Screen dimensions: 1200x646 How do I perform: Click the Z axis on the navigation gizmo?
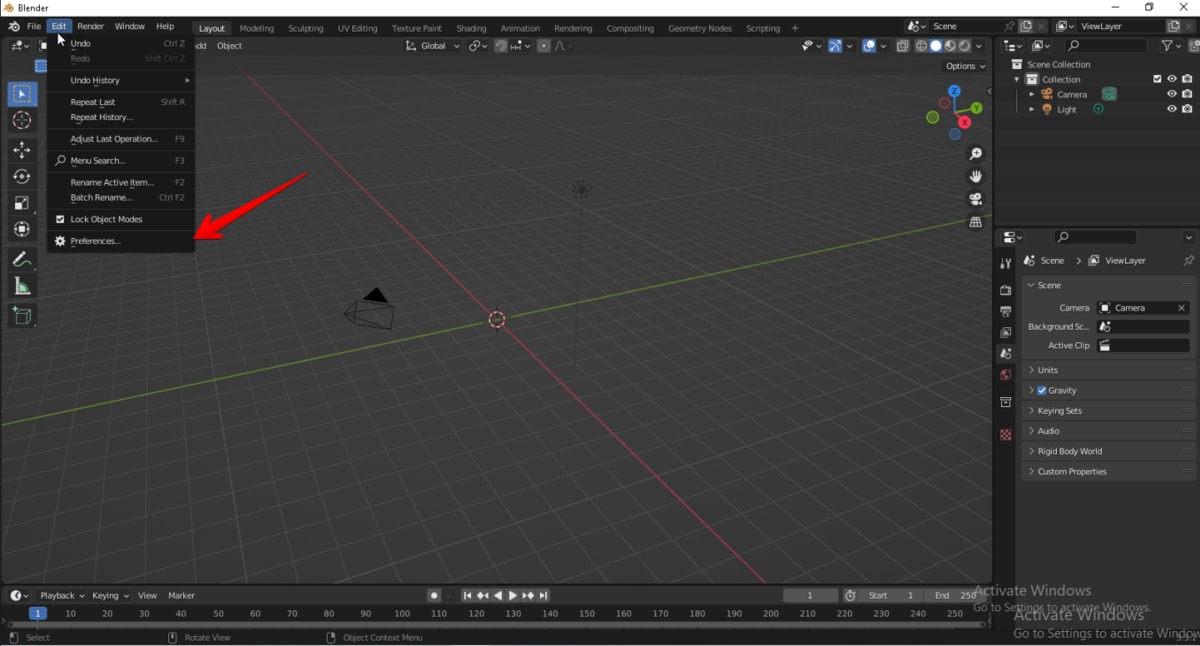[953, 91]
